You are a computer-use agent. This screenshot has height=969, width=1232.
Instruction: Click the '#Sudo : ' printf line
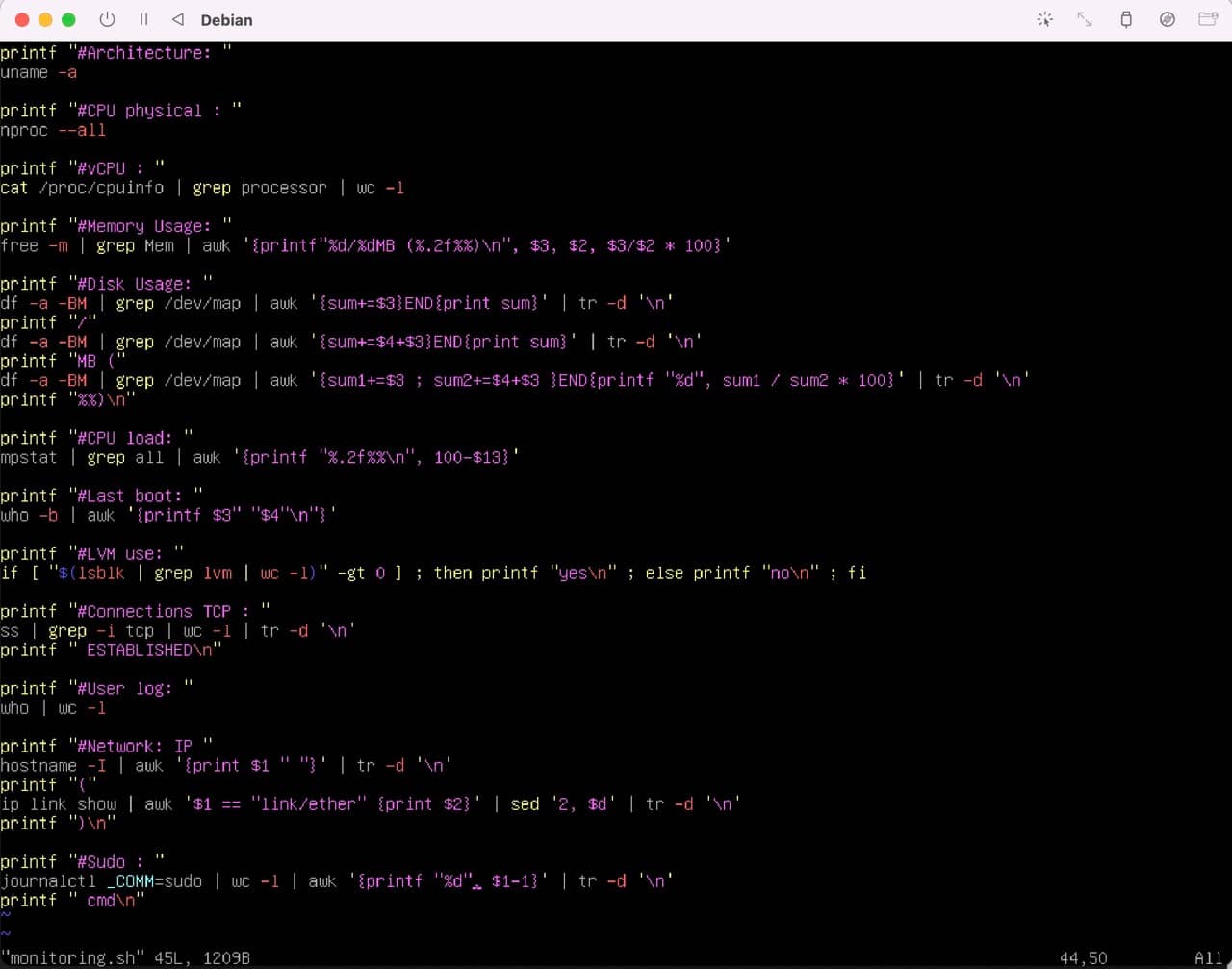pyautogui.click(x=82, y=861)
